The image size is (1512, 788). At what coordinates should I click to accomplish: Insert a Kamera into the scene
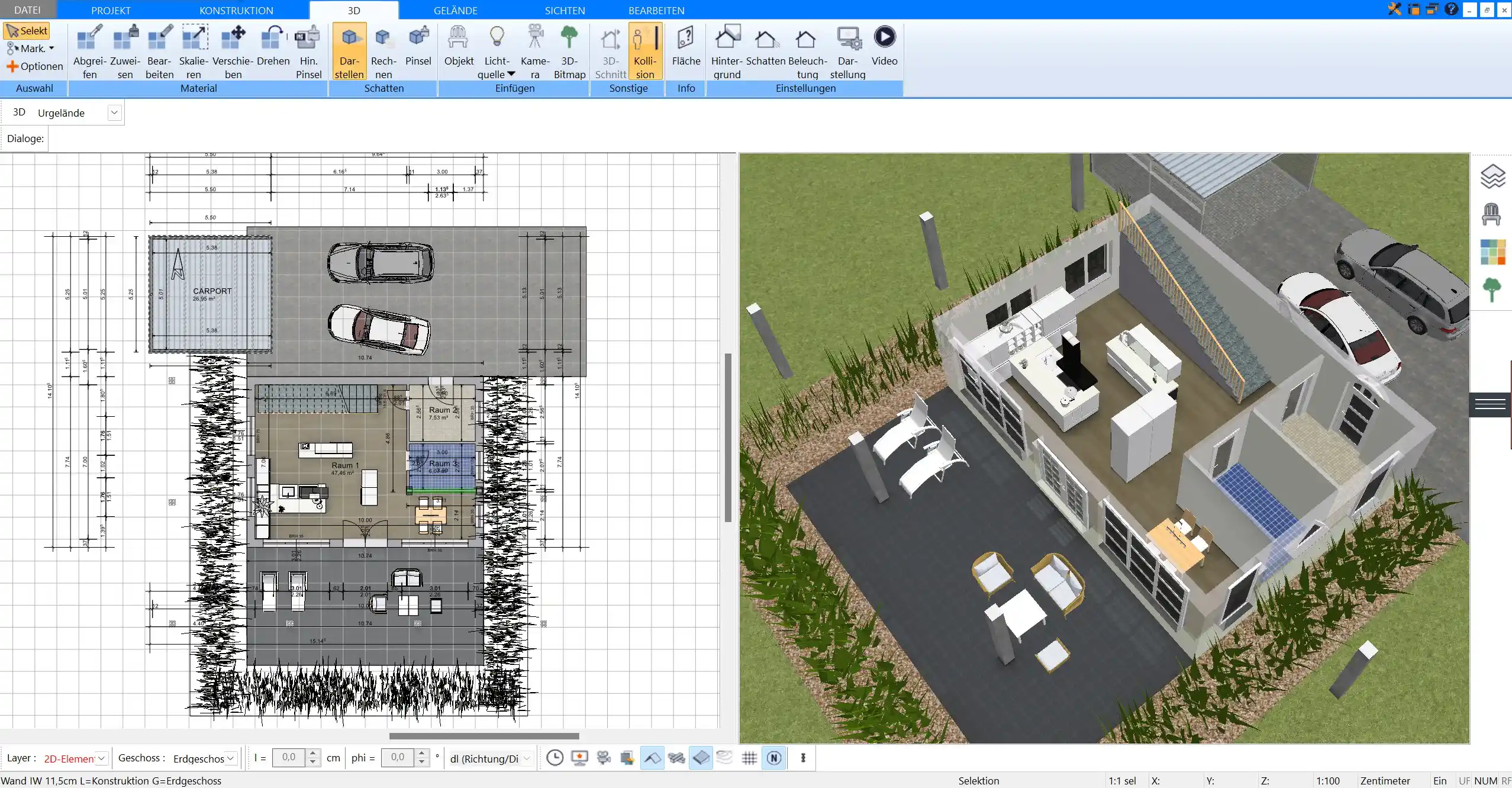click(x=535, y=52)
